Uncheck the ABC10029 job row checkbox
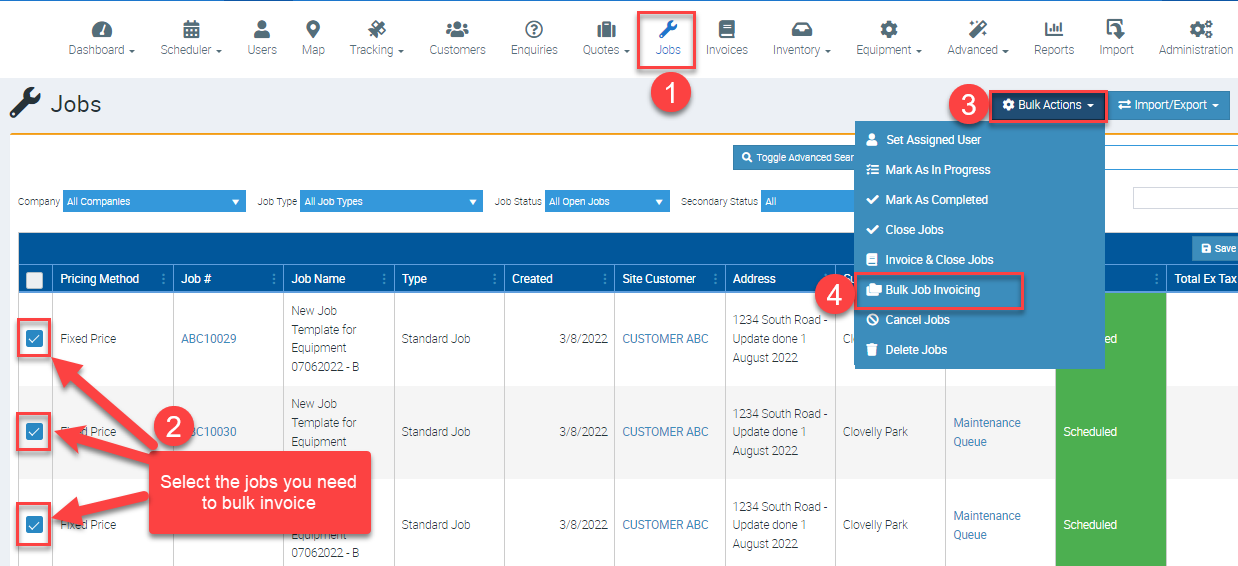 [34, 339]
